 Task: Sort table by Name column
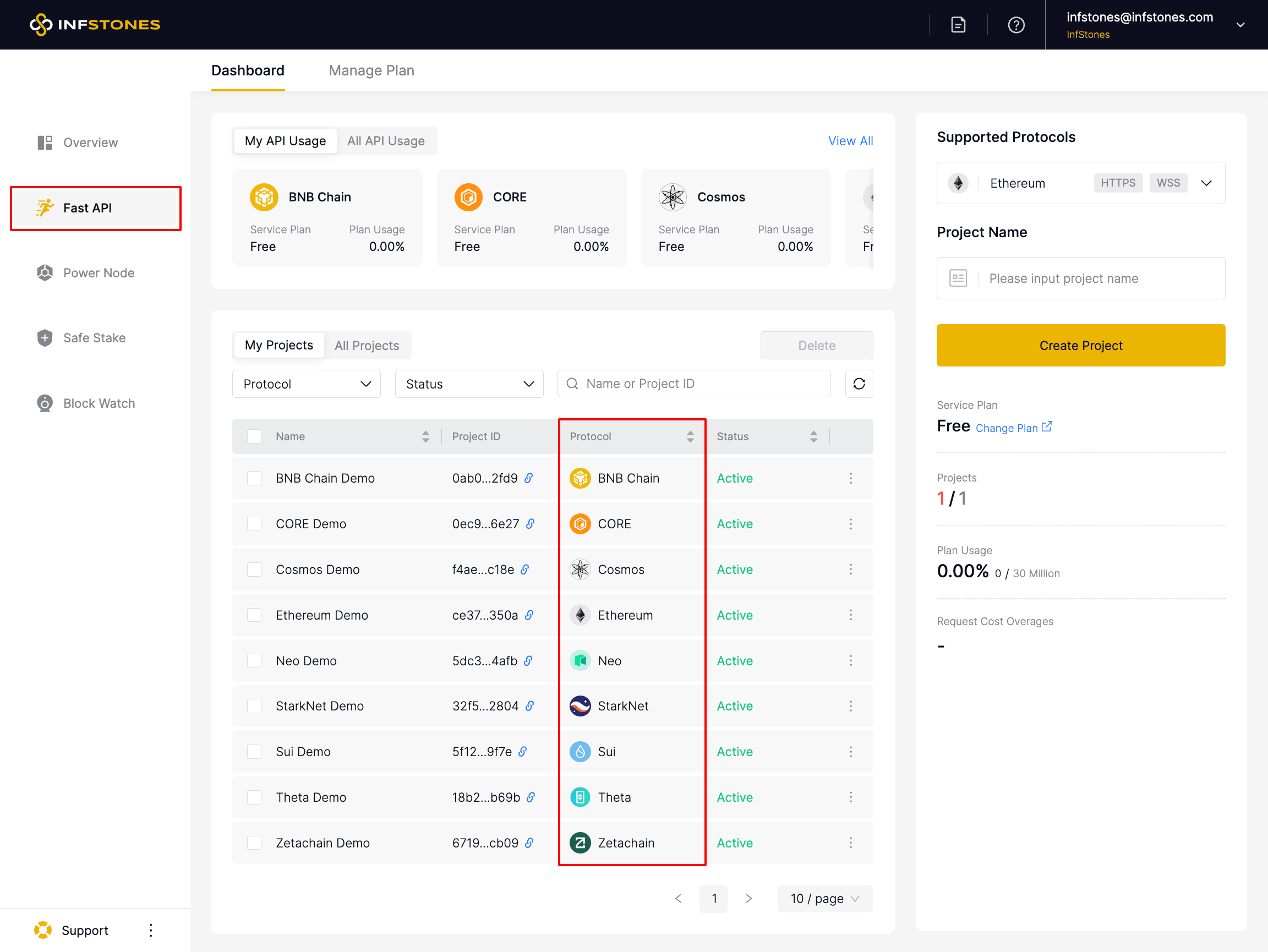[x=425, y=436]
